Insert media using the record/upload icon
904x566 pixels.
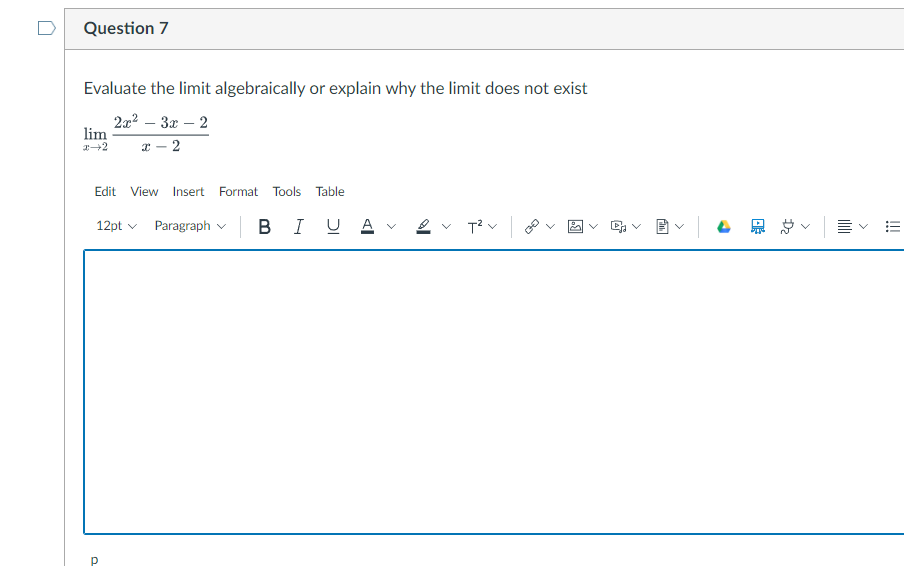click(618, 227)
